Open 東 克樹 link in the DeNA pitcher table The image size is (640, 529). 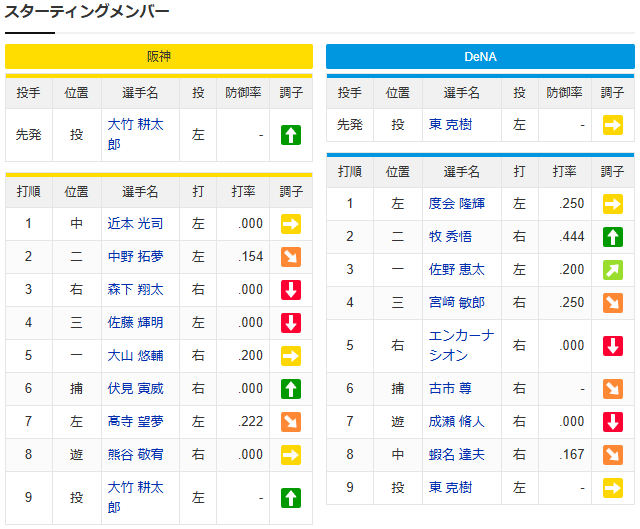coord(450,125)
